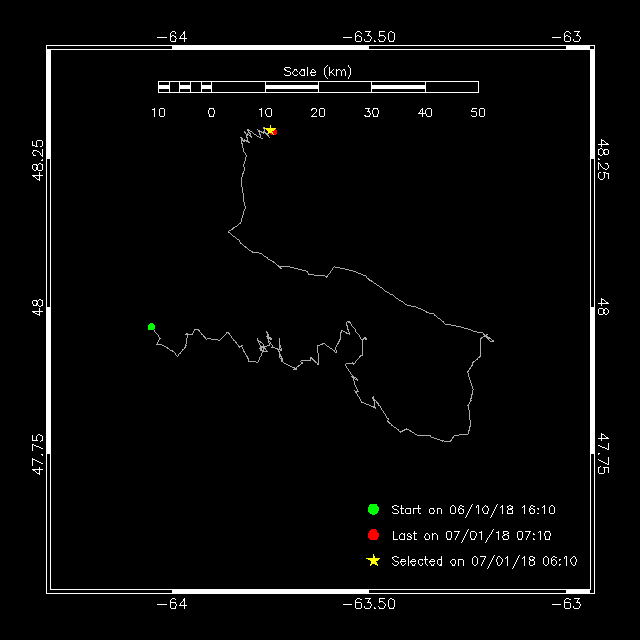Click the 0 label on the scale bar
Image resolution: width=640 pixels, height=640 pixels.
[211, 112]
